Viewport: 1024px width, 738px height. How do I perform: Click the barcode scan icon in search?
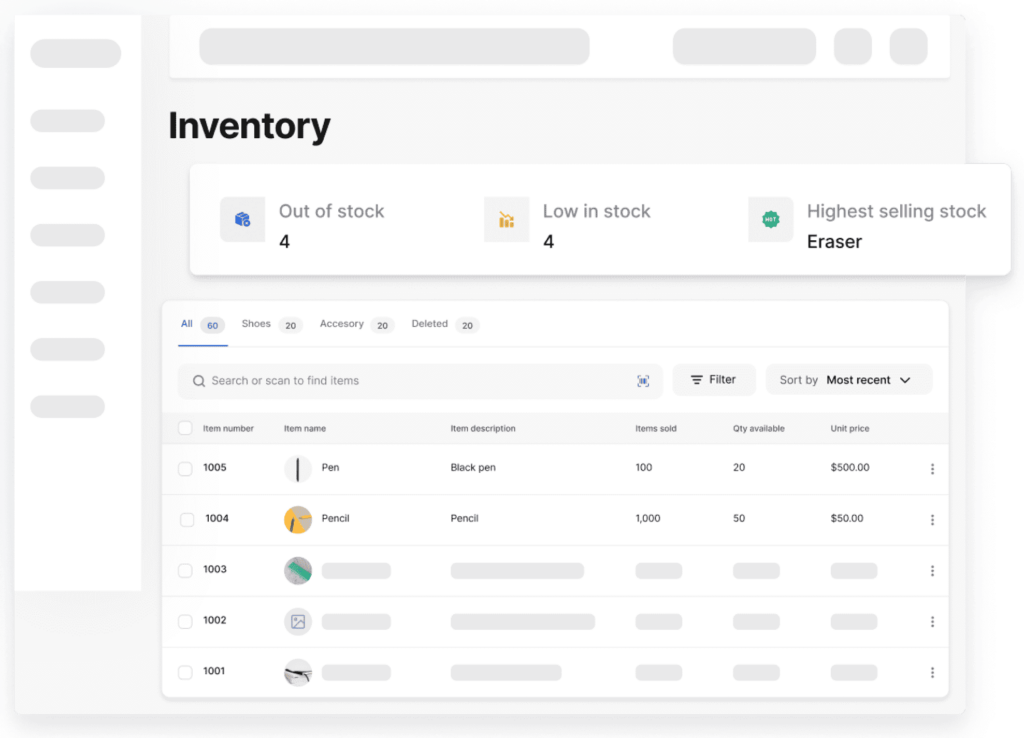pyautogui.click(x=643, y=381)
